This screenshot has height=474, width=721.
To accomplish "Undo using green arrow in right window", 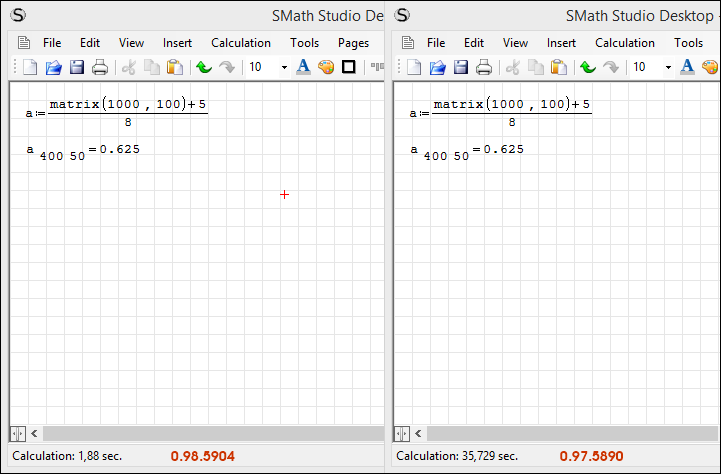I will 588,67.
